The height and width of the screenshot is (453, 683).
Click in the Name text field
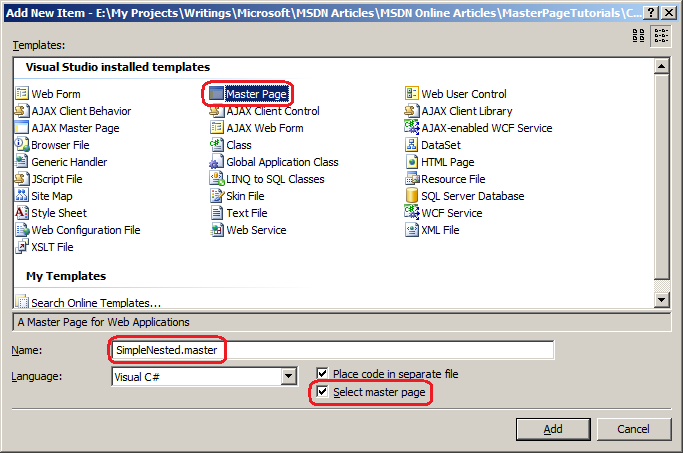click(x=332, y=350)
